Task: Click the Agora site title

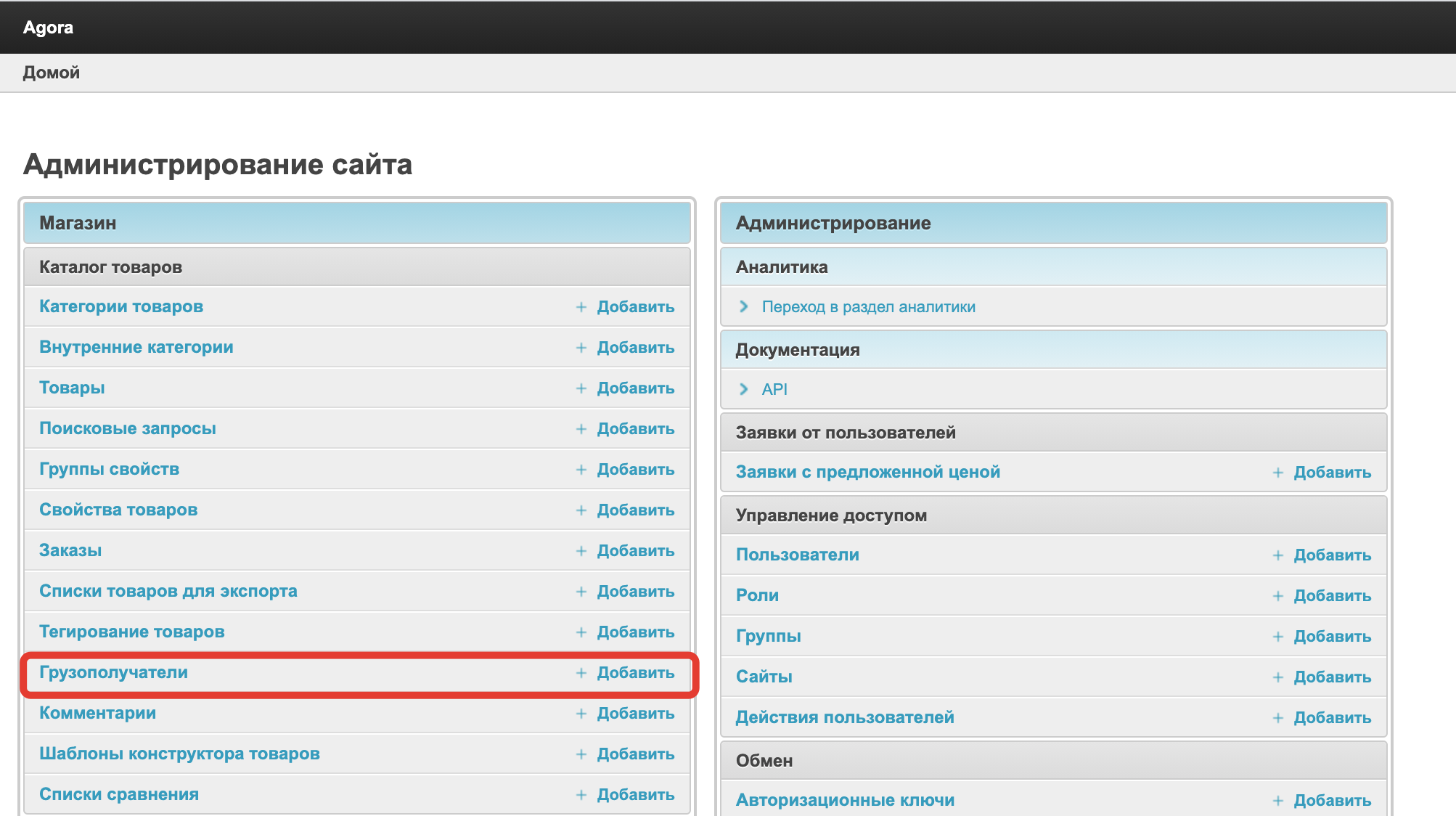Action: 48,28
